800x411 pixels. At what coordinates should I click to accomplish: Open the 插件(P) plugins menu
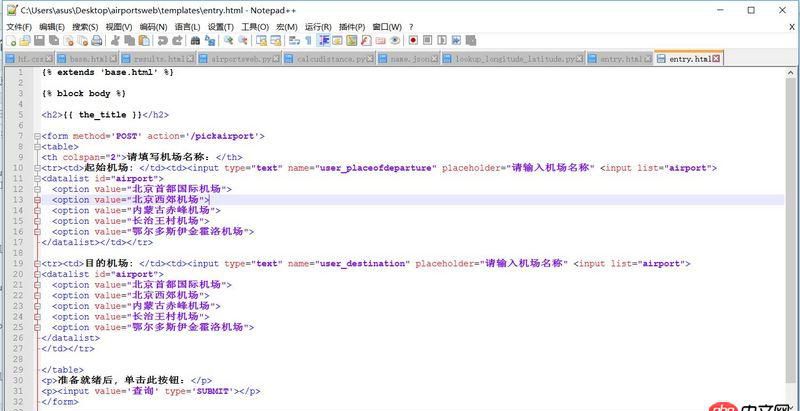(351, 26)
